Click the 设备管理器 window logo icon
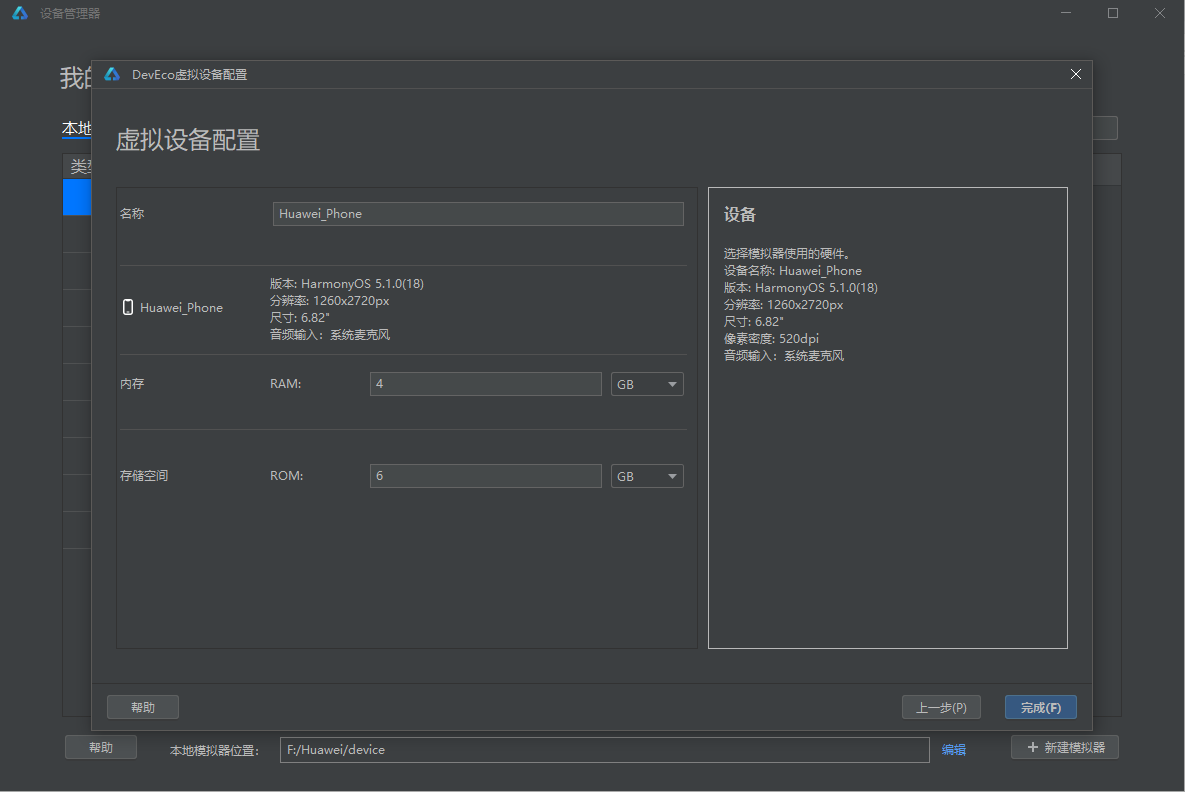1185x792 pixels. [20, 14]
